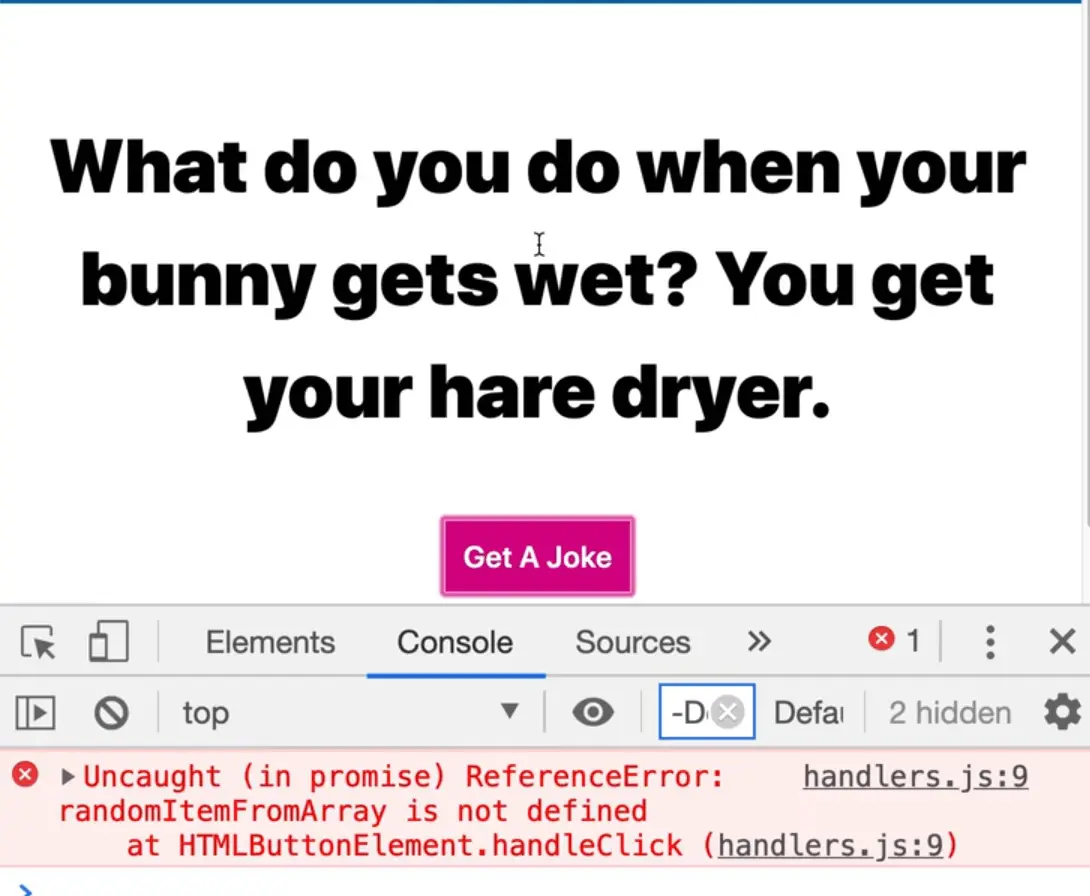
Task: Show the console sidebar
Action: point(35,713)
